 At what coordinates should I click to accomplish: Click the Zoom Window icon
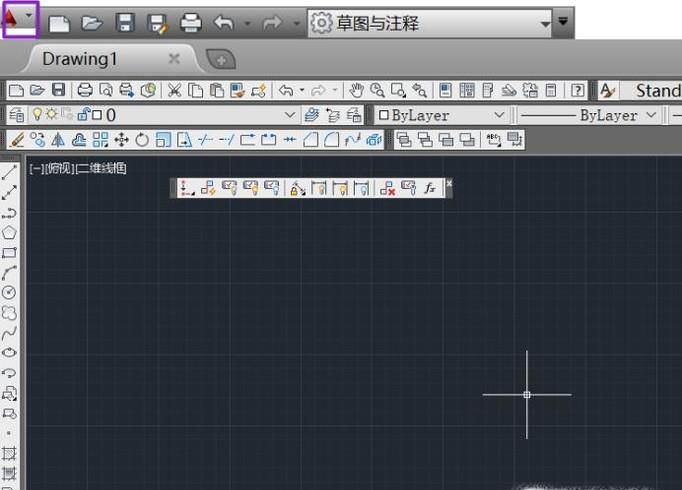point(398,90)
